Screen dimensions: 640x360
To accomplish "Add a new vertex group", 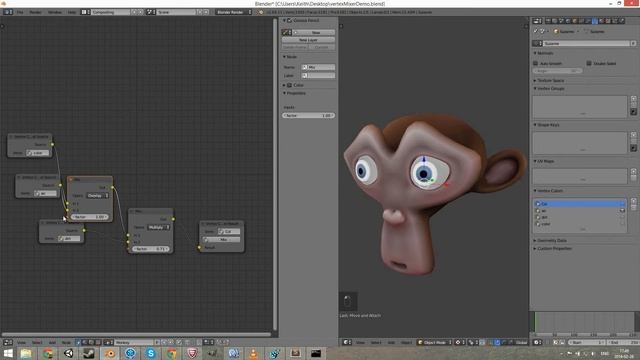I will 633,99.
